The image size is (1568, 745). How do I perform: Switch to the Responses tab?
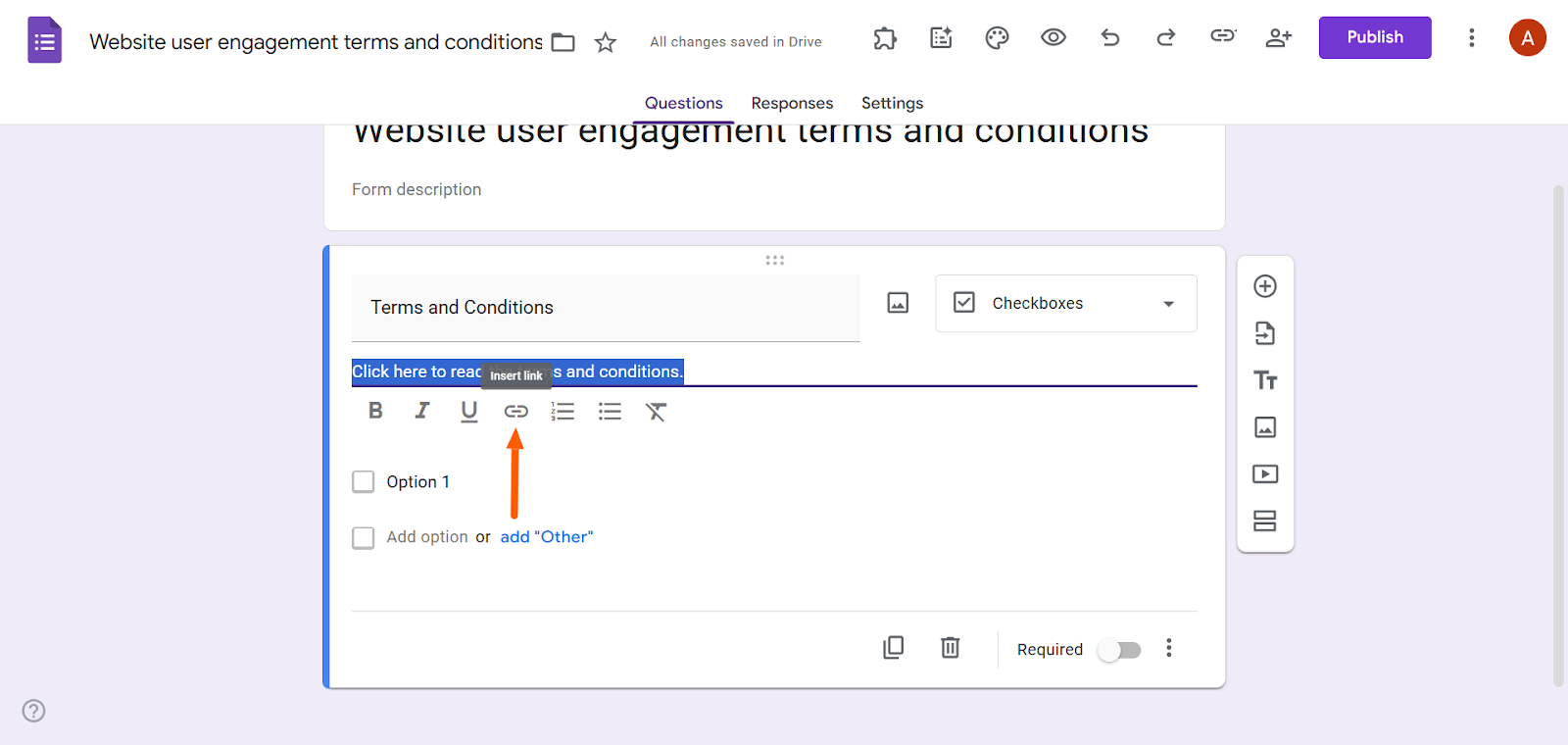point(792,103)
